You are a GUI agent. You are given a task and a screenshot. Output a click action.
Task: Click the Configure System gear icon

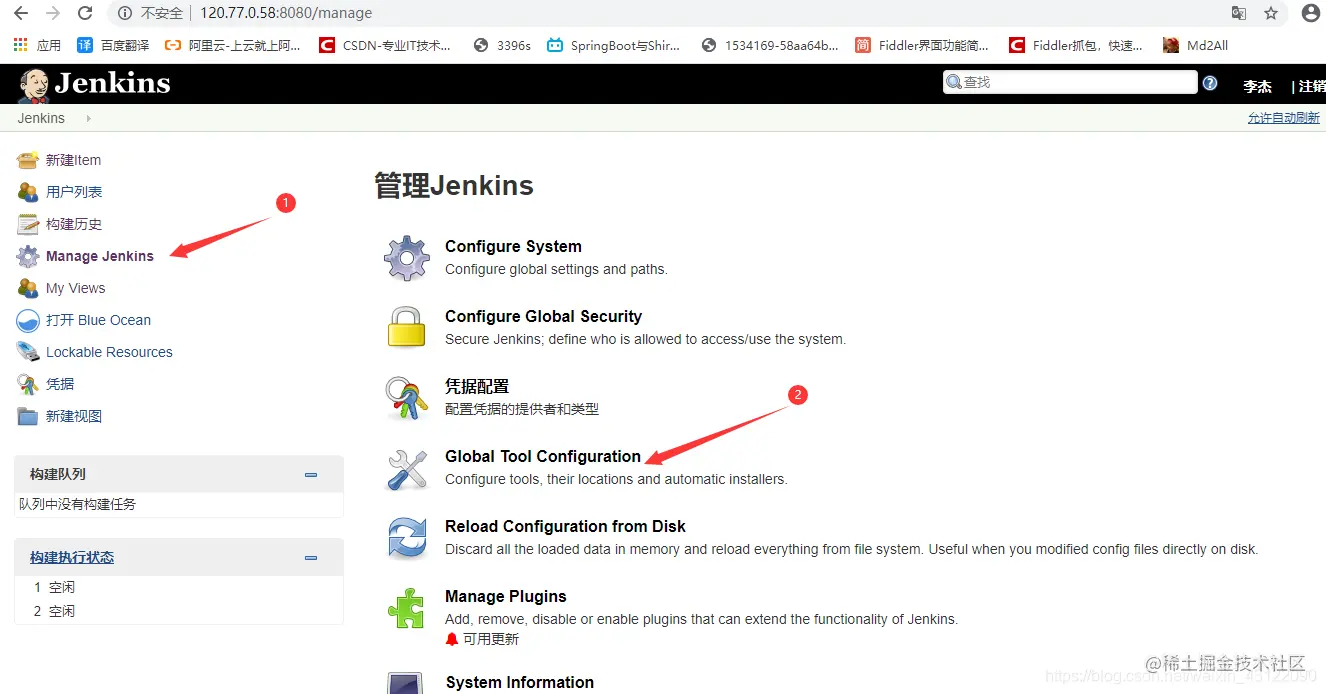pyautogui.click(x=407, y=258)
